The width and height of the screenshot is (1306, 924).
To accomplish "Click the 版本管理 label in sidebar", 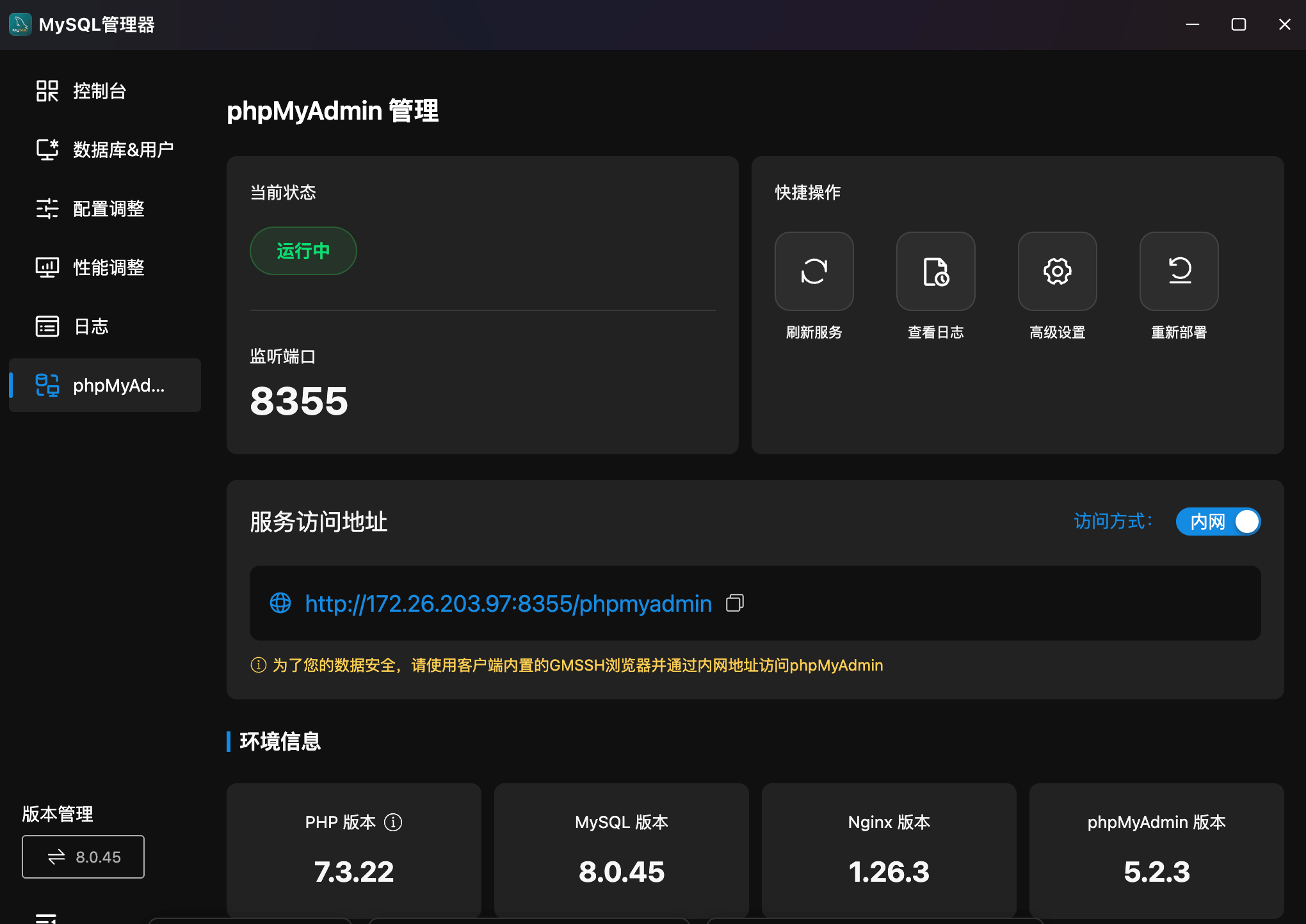I will pyautogui.click(x=58, y=814).
